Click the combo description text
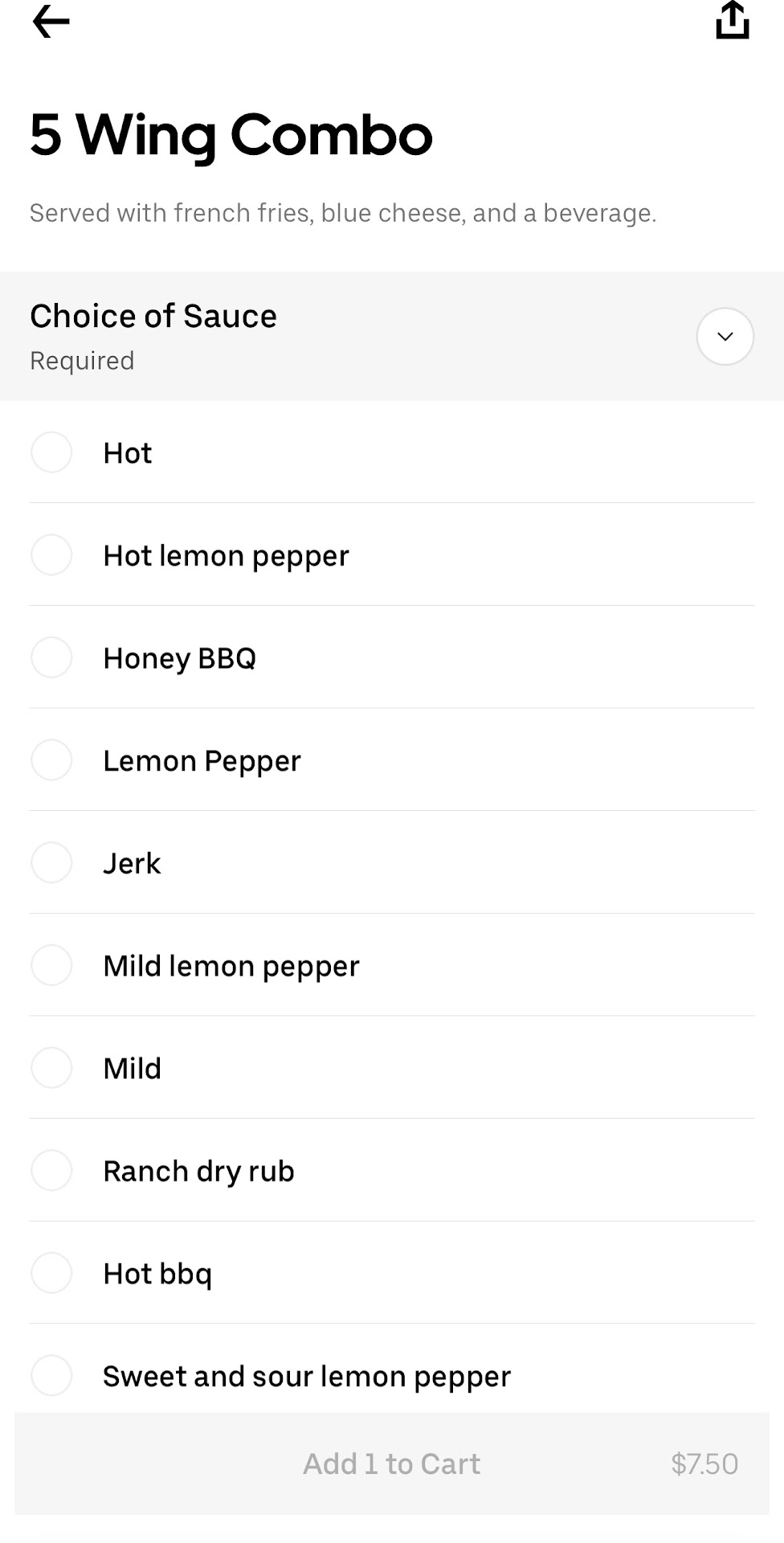The width and height of the screenshot is (784, 1543). pos(343,213)
